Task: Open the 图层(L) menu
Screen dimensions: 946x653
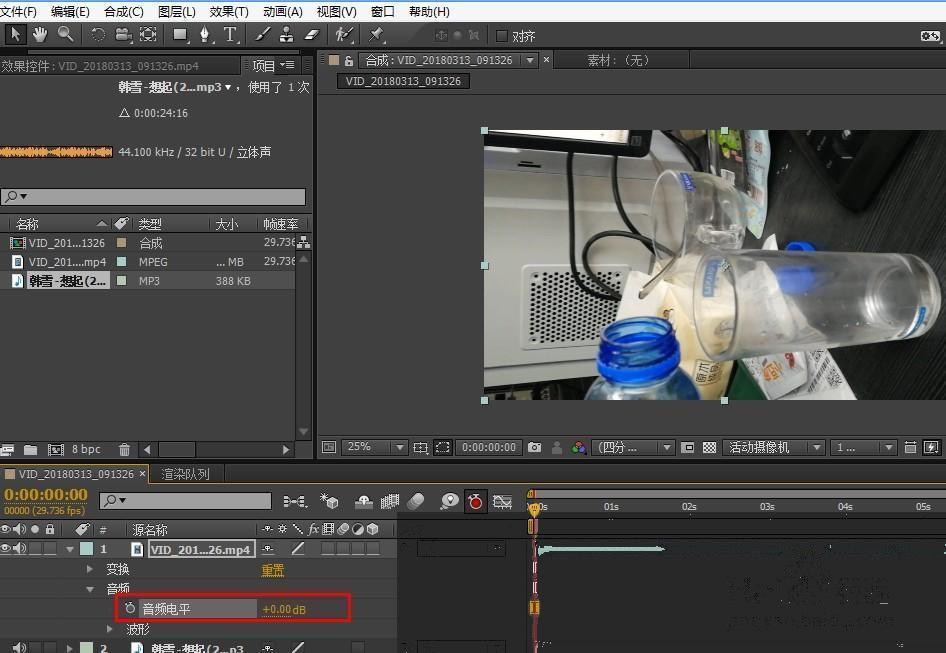Action: tap(176, 11)
